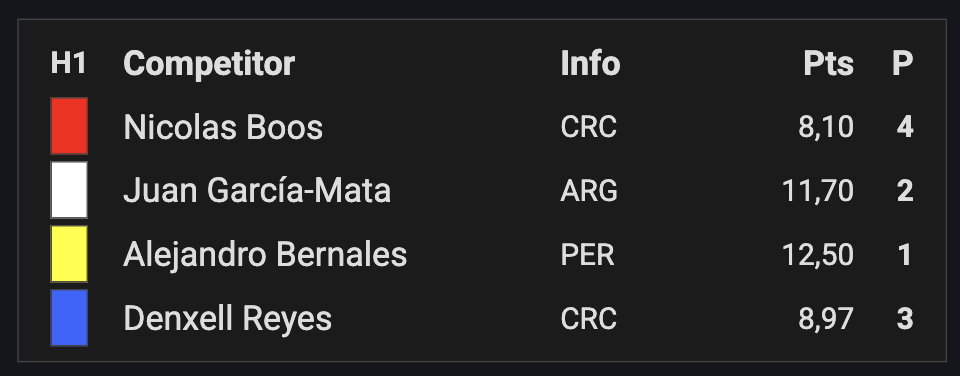960x376 pixels.
Task: Click the 12,50 points score
Action: 818,255
